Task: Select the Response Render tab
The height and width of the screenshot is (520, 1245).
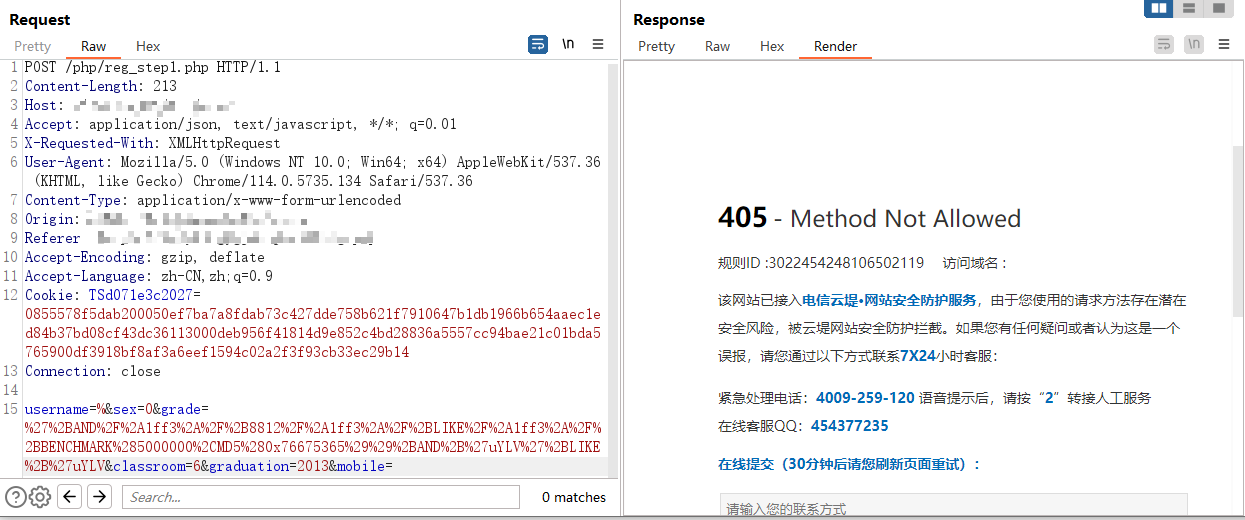Action: tap(835, 46)
